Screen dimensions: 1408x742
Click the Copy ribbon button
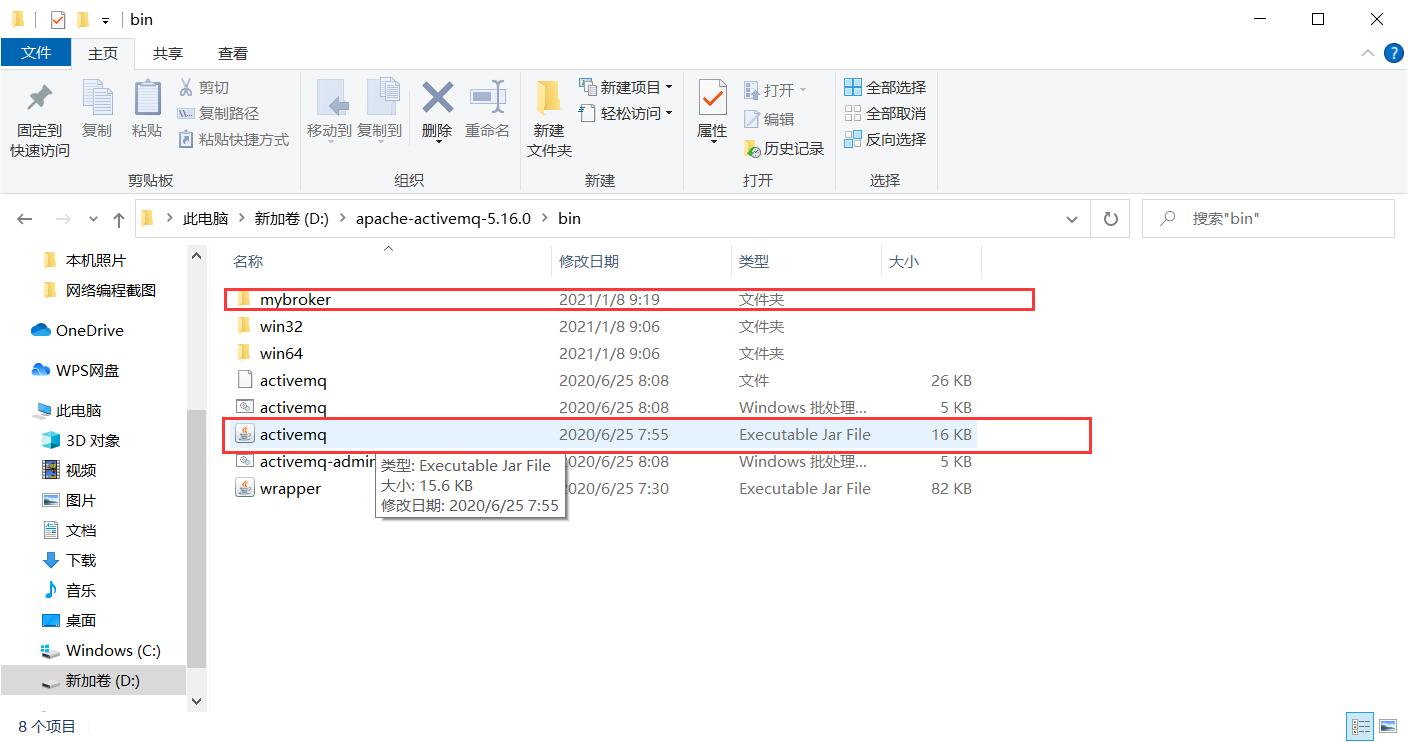tap(97, 110)
